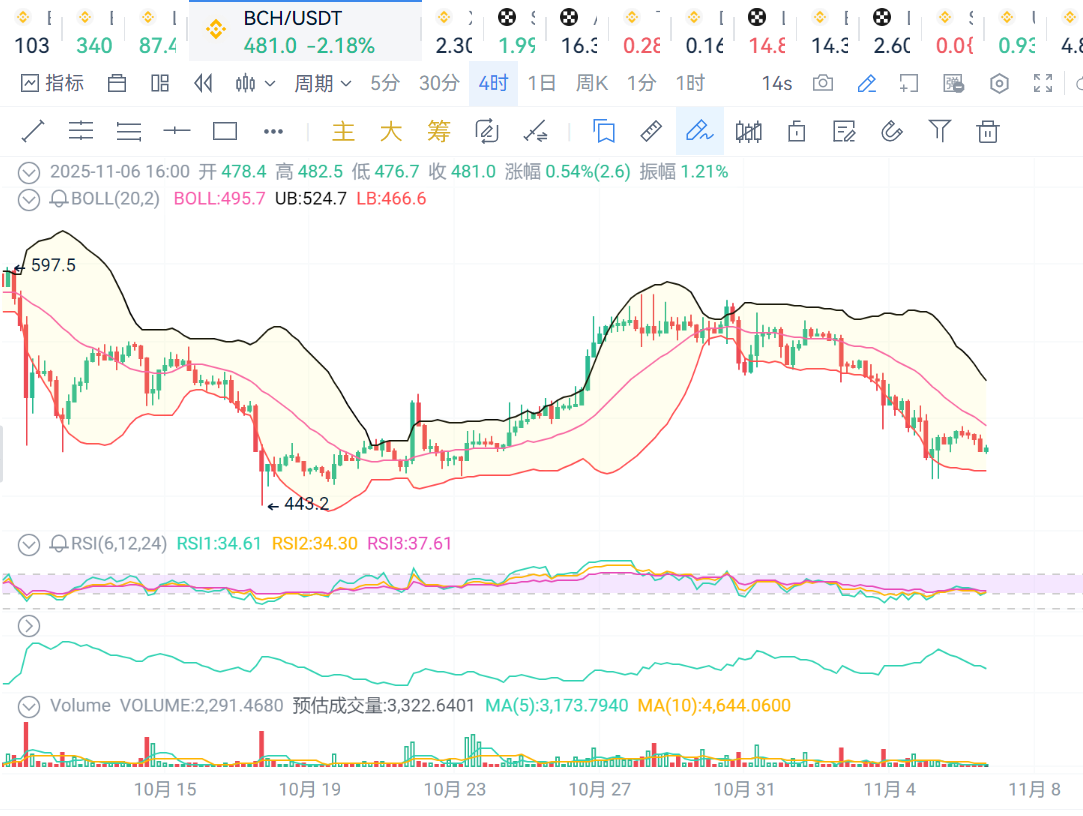Click the 主 main-force indicator button
The height and width of the screenshot is (816, 1083).
343,131
